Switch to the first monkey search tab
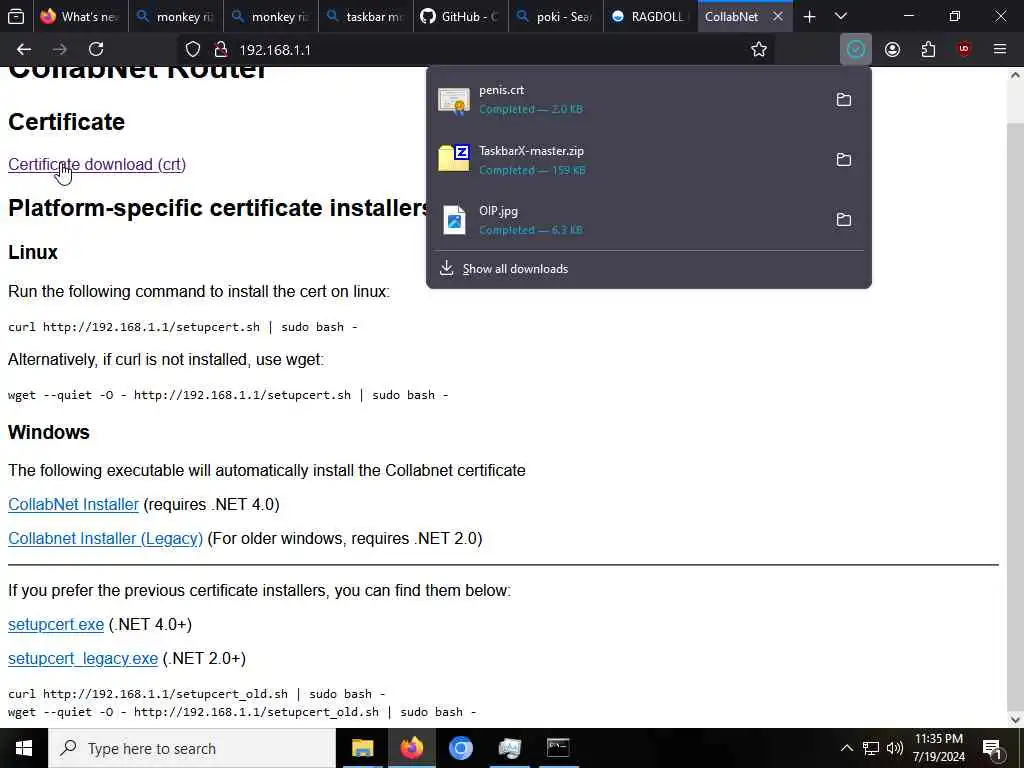1024x768 pixels. 175,17
